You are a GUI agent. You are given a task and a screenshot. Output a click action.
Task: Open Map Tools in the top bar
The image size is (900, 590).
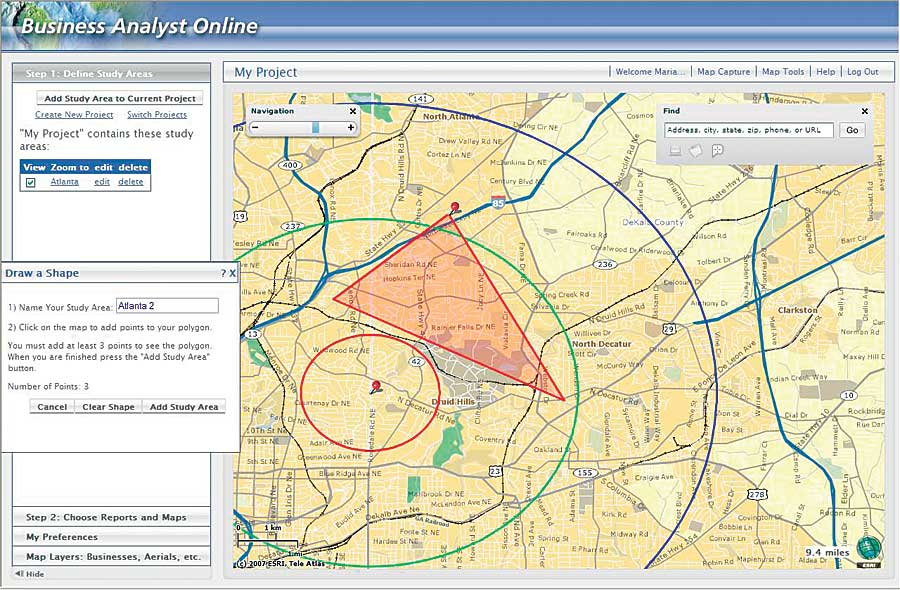point(783,72)
